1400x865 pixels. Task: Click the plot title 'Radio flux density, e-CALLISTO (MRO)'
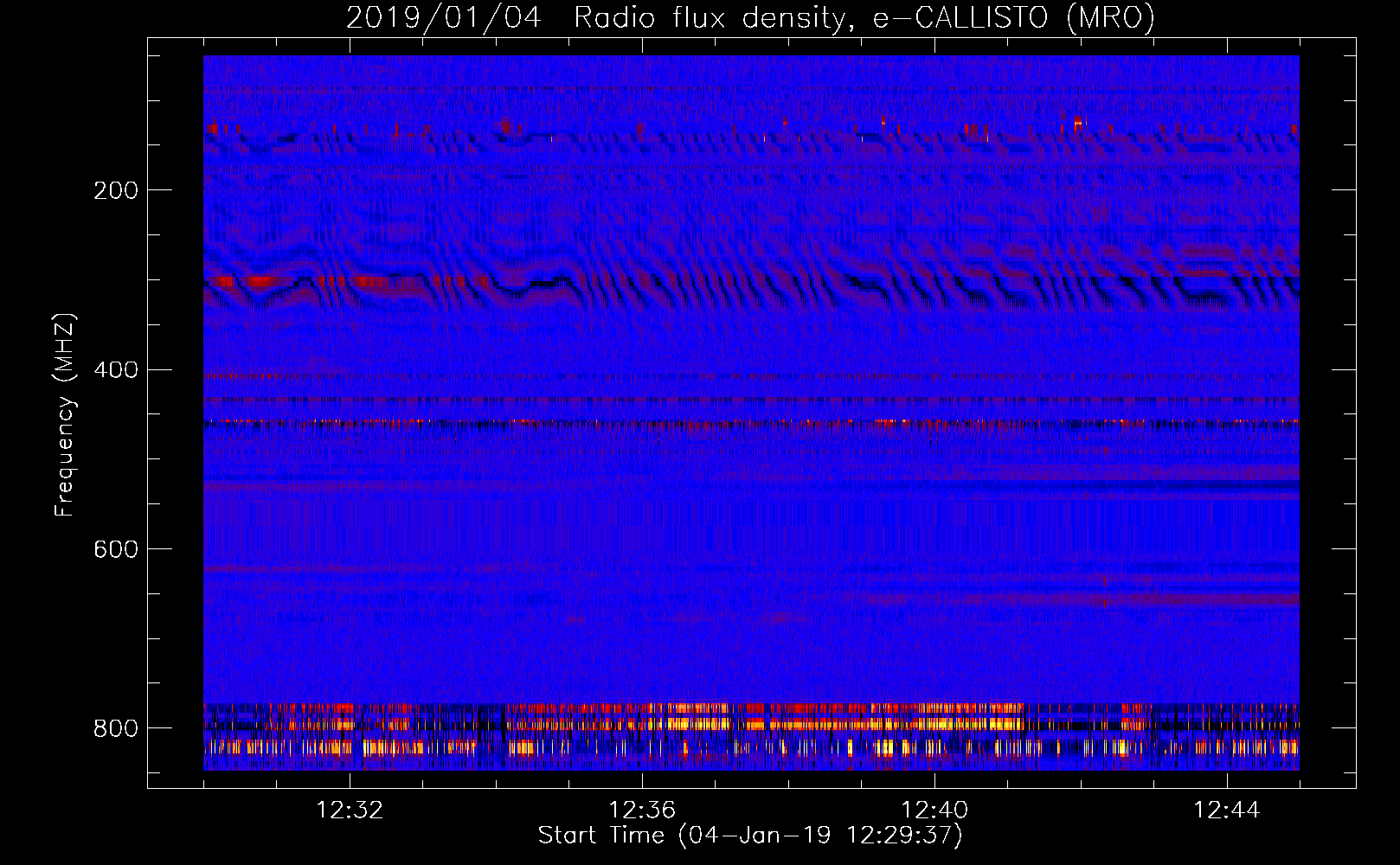click(864, 18)
